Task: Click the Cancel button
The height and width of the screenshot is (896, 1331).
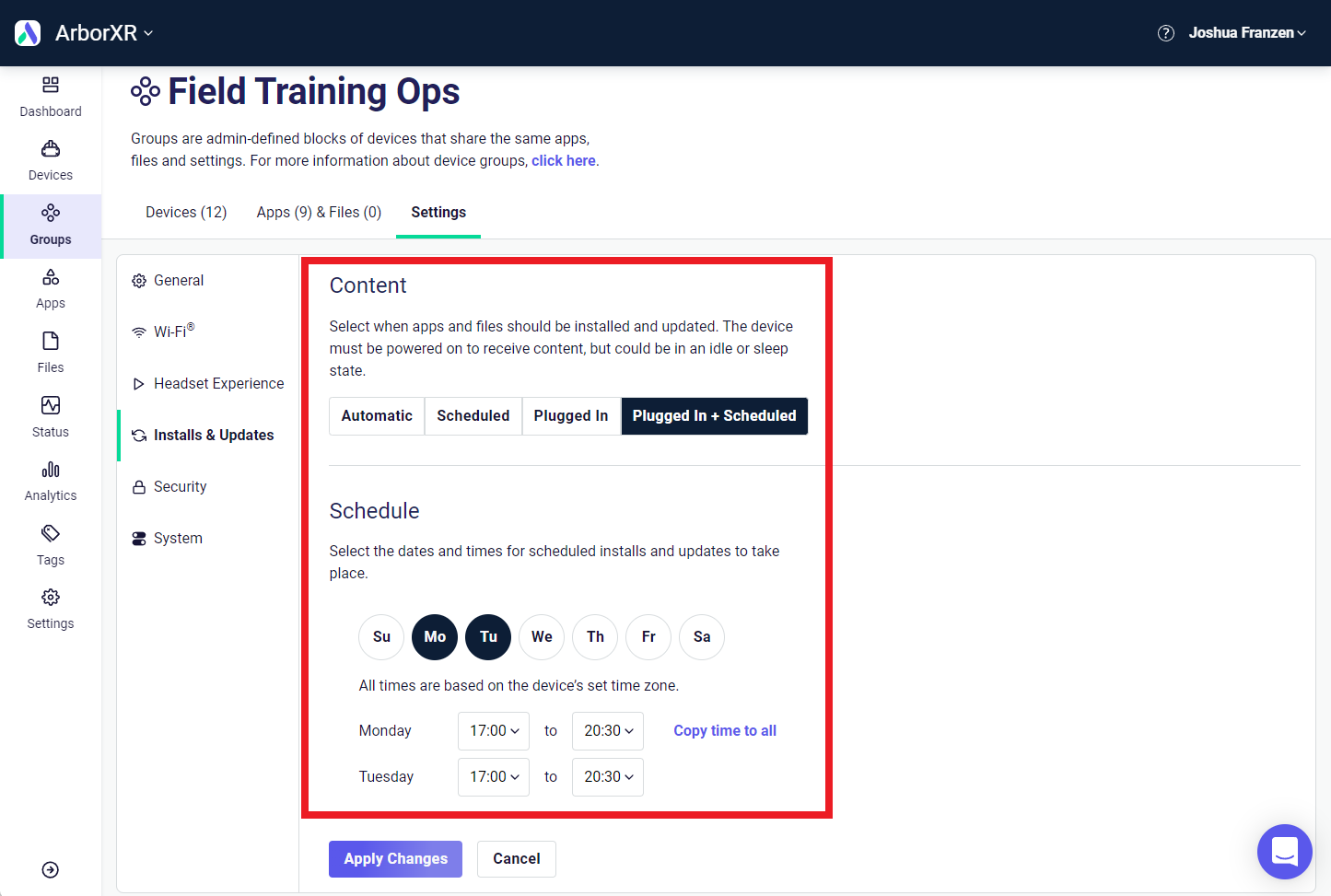Action: click(x=517, y=859)
